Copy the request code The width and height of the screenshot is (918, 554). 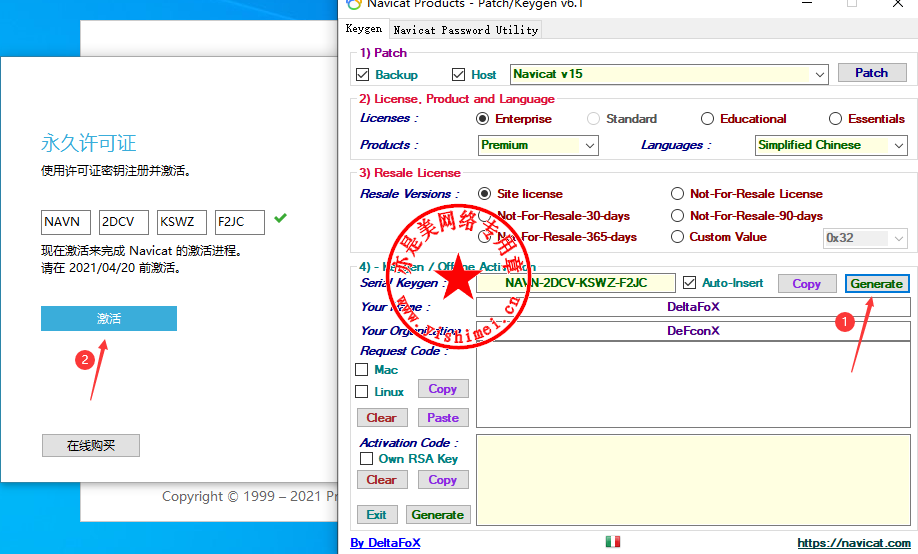pos(443,389)
